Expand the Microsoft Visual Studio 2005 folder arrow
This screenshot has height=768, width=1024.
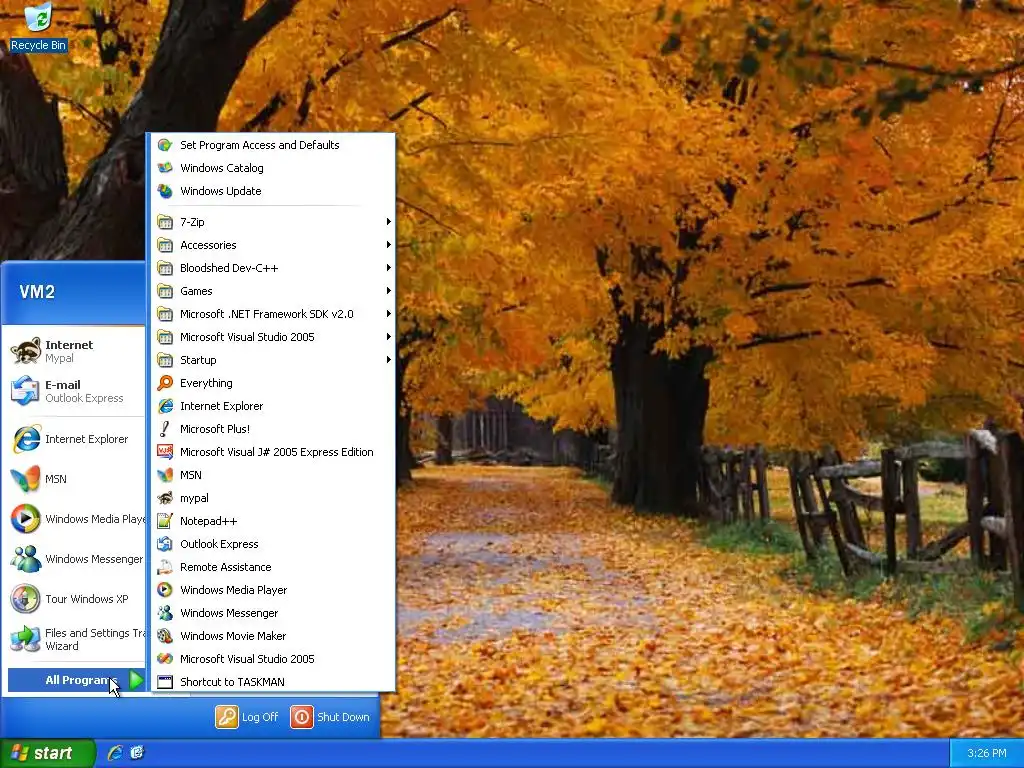pos(389,337)
